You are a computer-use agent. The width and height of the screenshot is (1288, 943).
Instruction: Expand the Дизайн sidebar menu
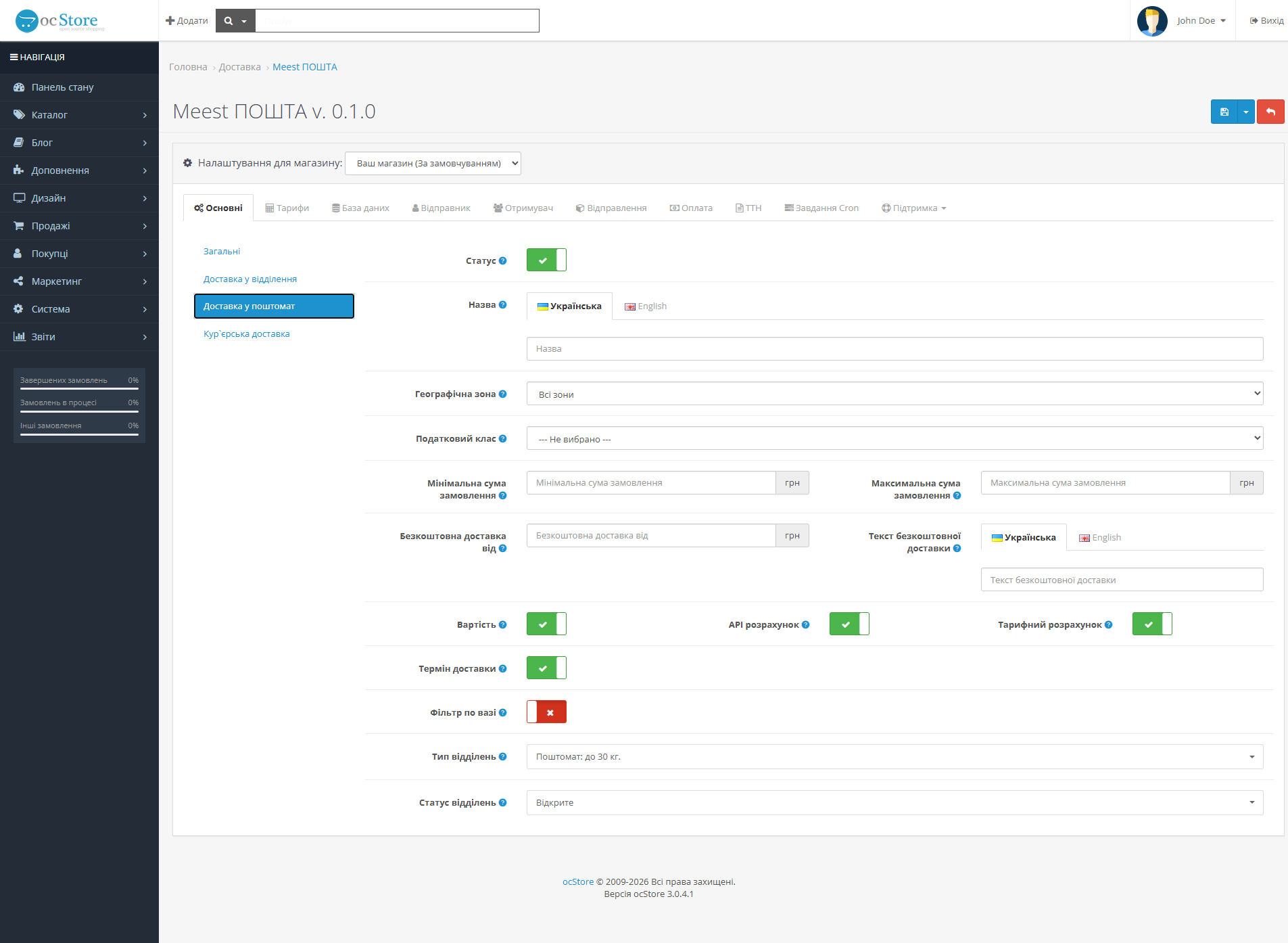pyautogui.click(x=79, y=198)
